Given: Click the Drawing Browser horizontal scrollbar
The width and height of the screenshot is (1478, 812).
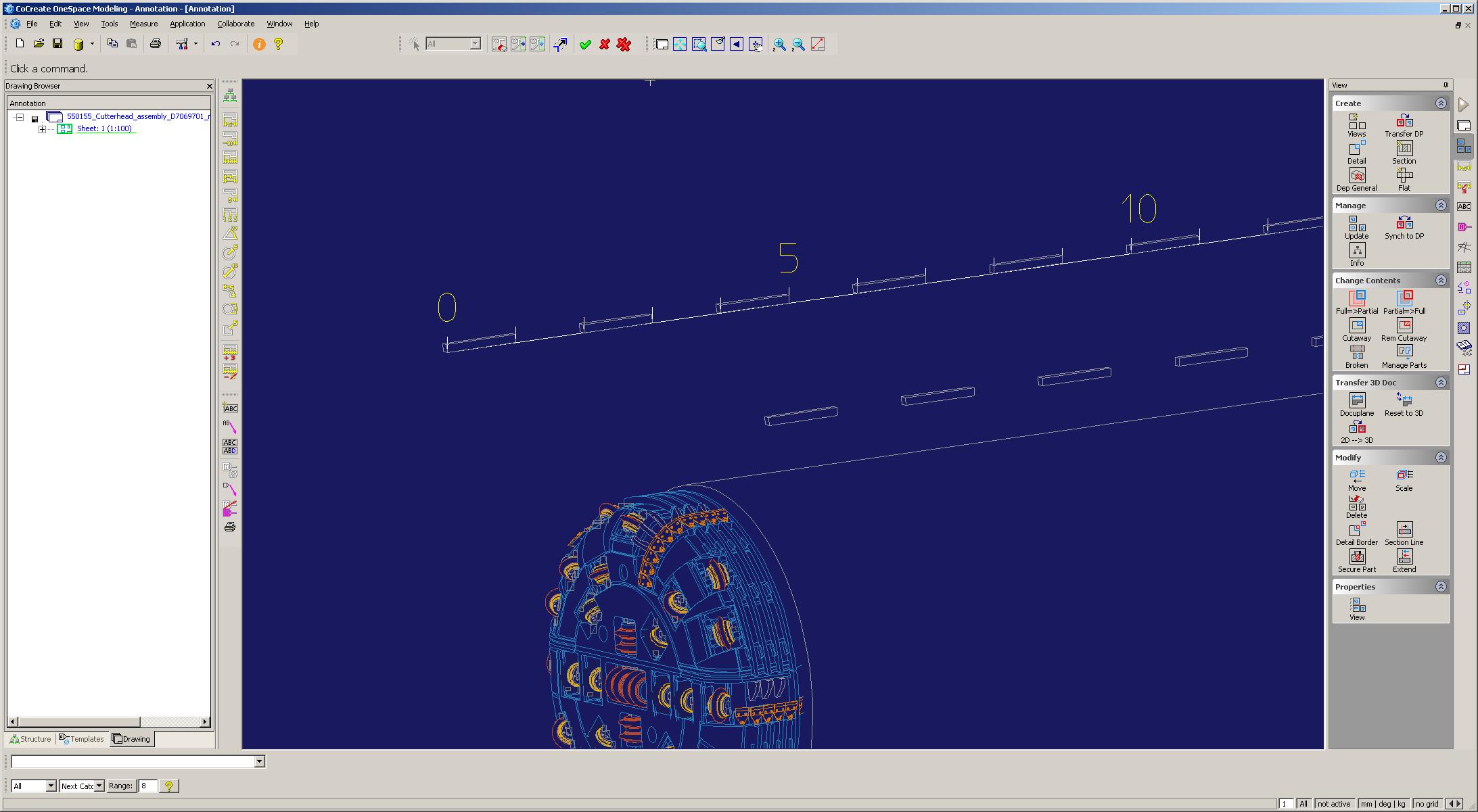Looking at the screenshot, I should tap(109, 721).
